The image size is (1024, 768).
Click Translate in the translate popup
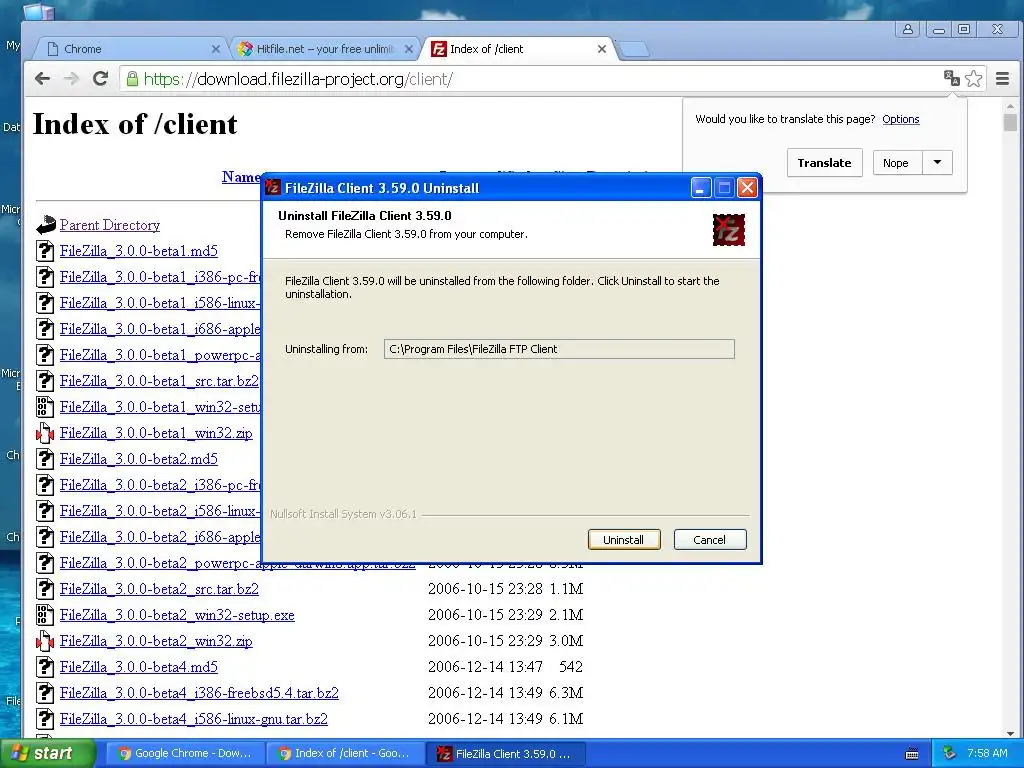tap(824, 163)
